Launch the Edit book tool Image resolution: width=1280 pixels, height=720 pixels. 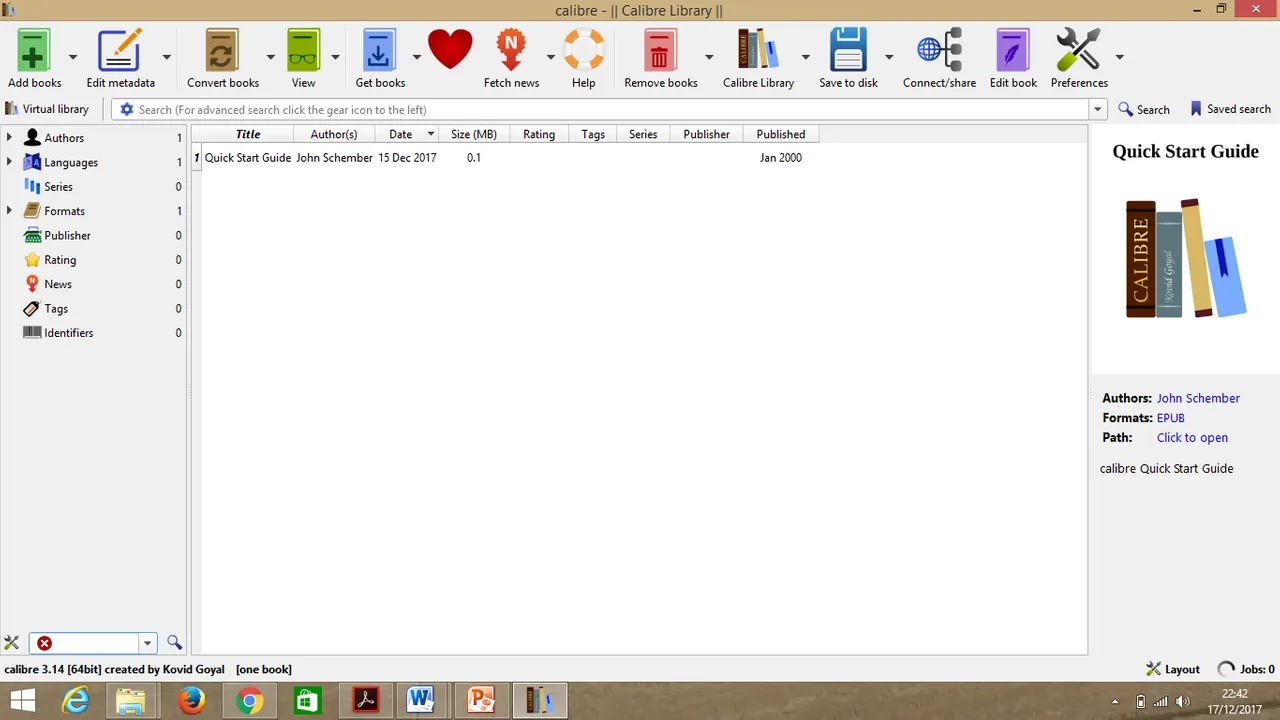coord(1013,50)
